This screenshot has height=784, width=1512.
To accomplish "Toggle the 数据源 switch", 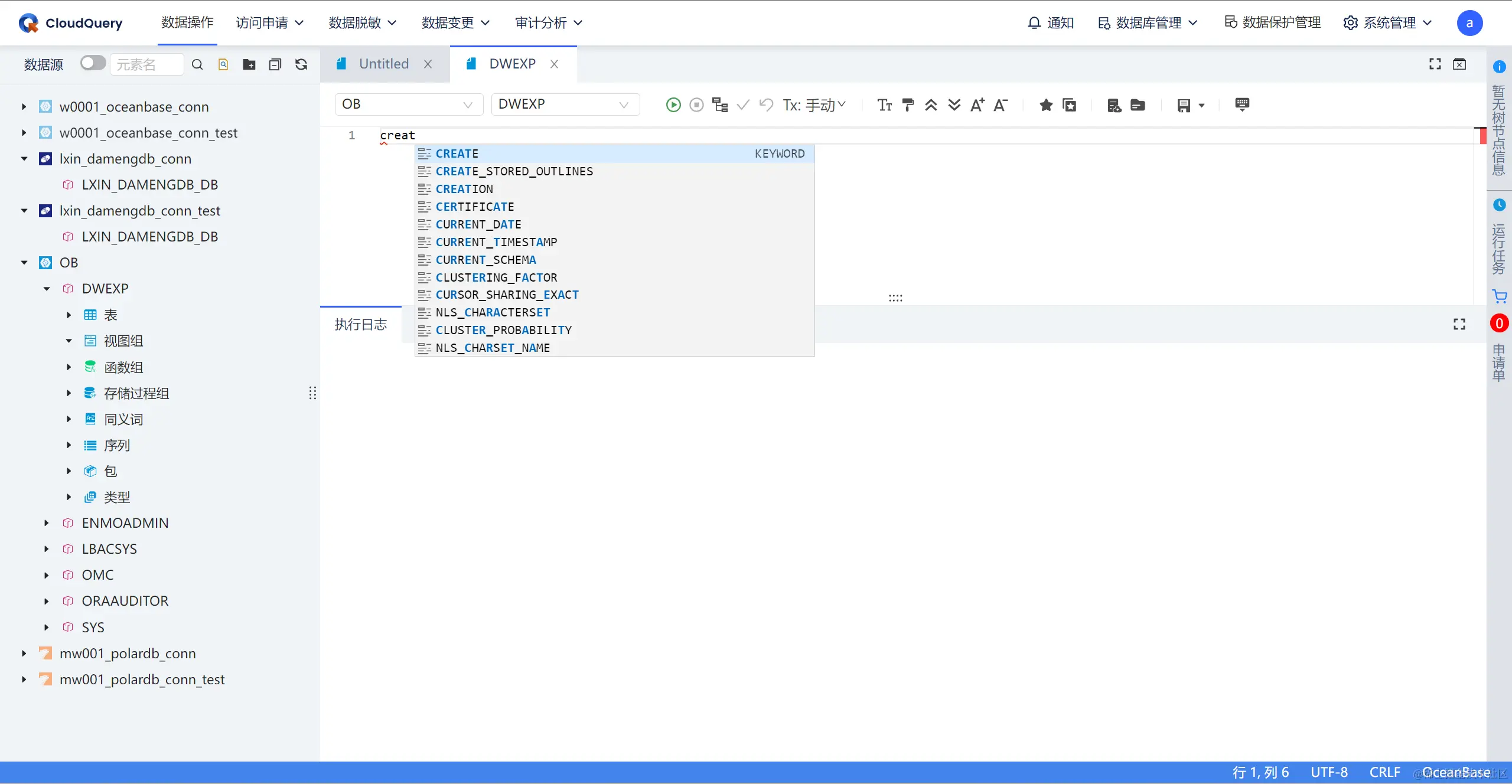I will (93, 63).
